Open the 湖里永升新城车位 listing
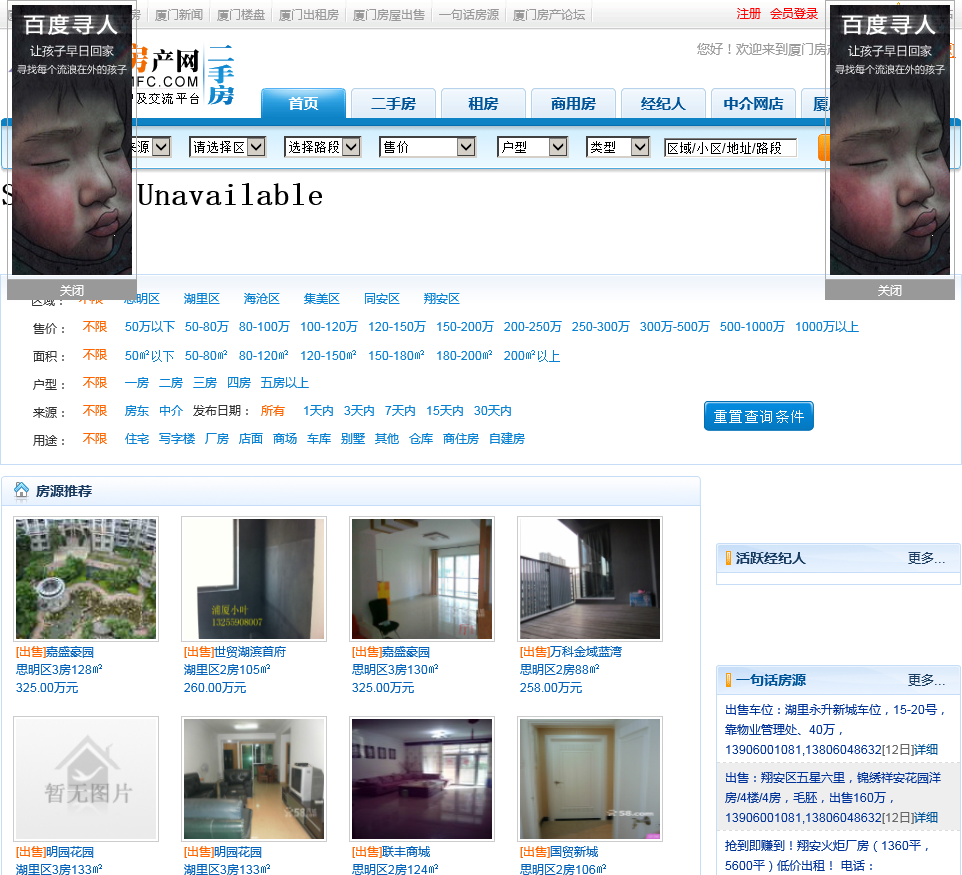Image resolution: width=962 pixels, height=875 pixels. click(834, 730)
